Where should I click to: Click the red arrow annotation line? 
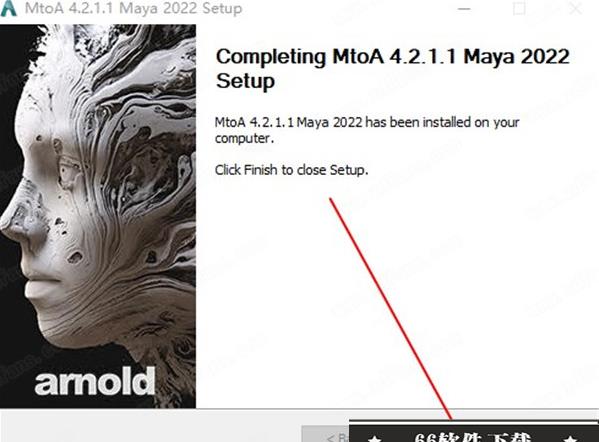[x=390, y=309]
